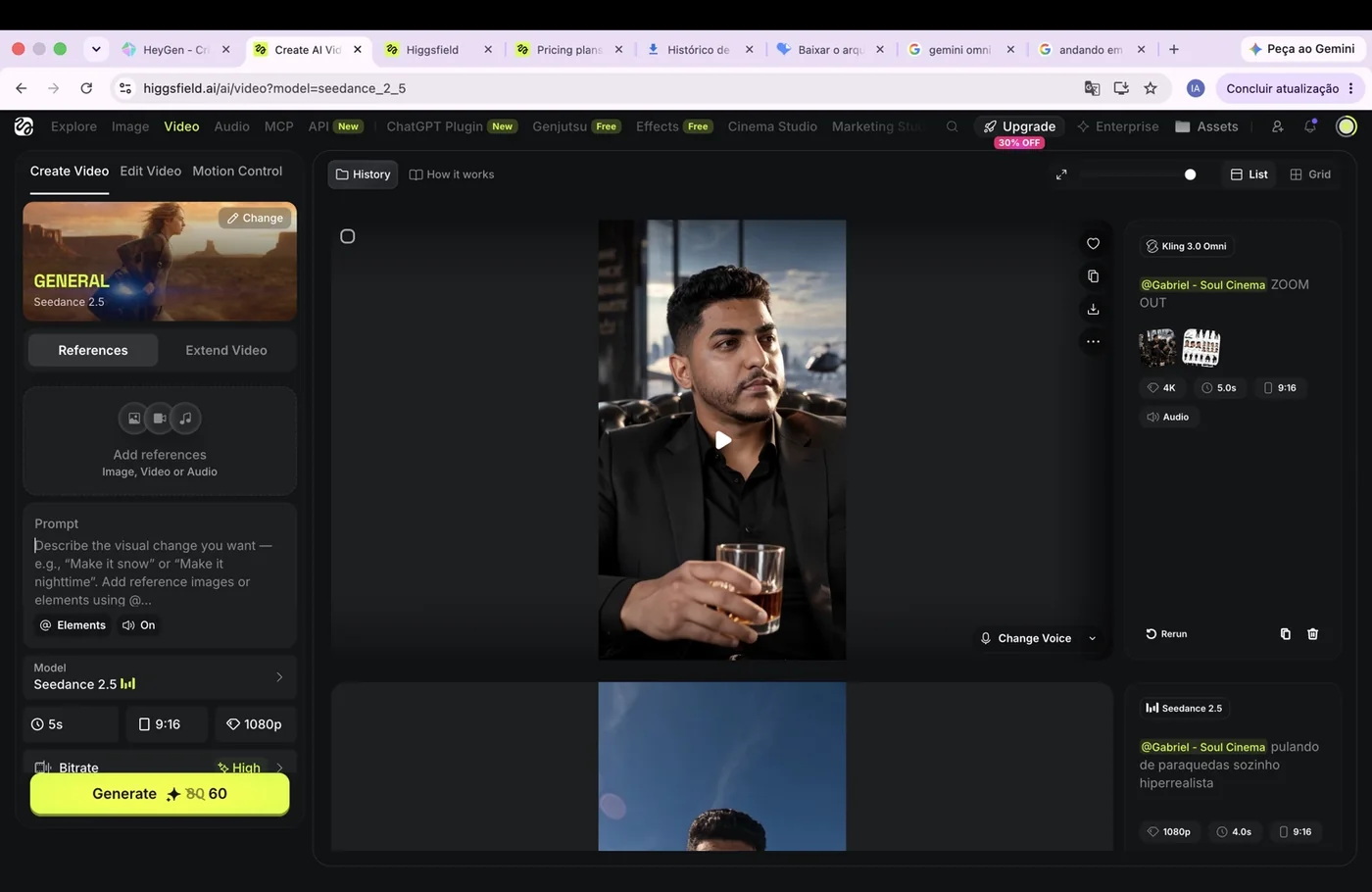Open the notifications bell
The height and width of the screenshot is (892, 1372).
(x=1310, y=126)
